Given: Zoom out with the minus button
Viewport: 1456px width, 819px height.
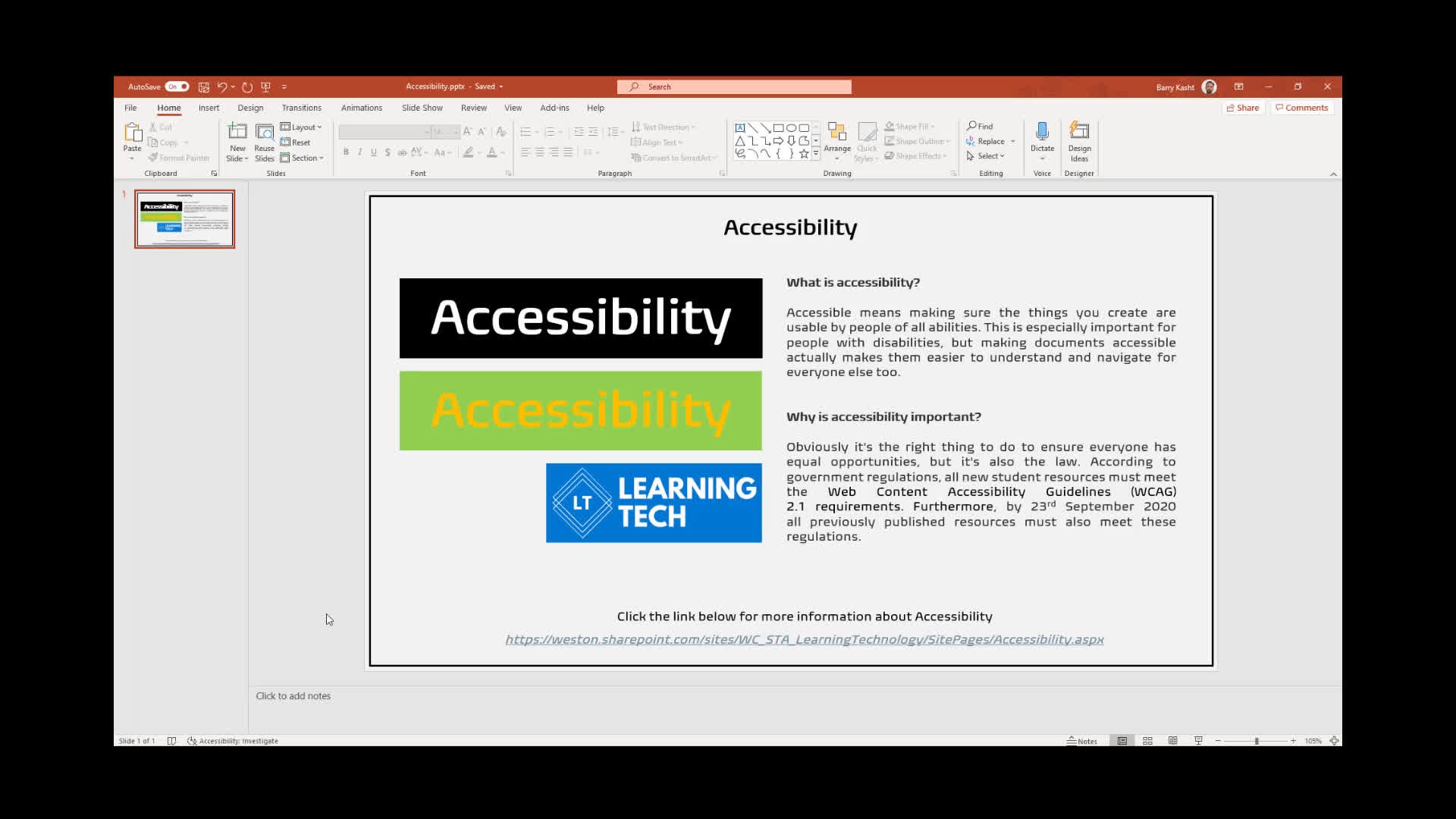Looking at the screenshot, I should pyautogui.click(x=1218, y=741).
